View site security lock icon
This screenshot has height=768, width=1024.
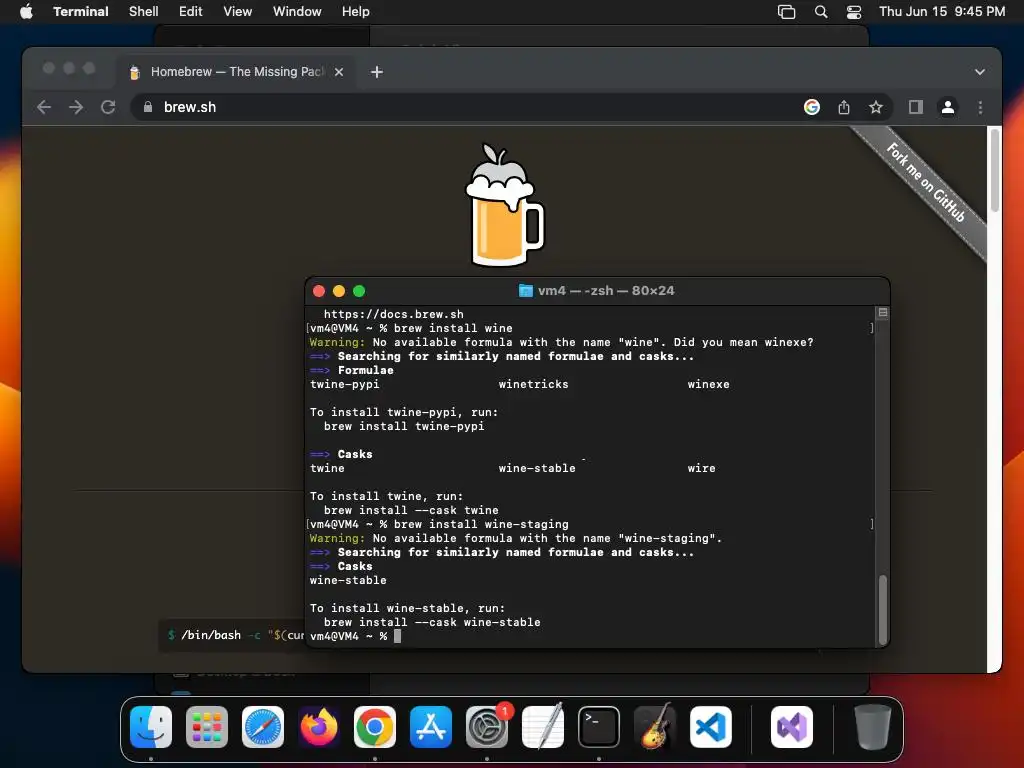coord(148,107)
